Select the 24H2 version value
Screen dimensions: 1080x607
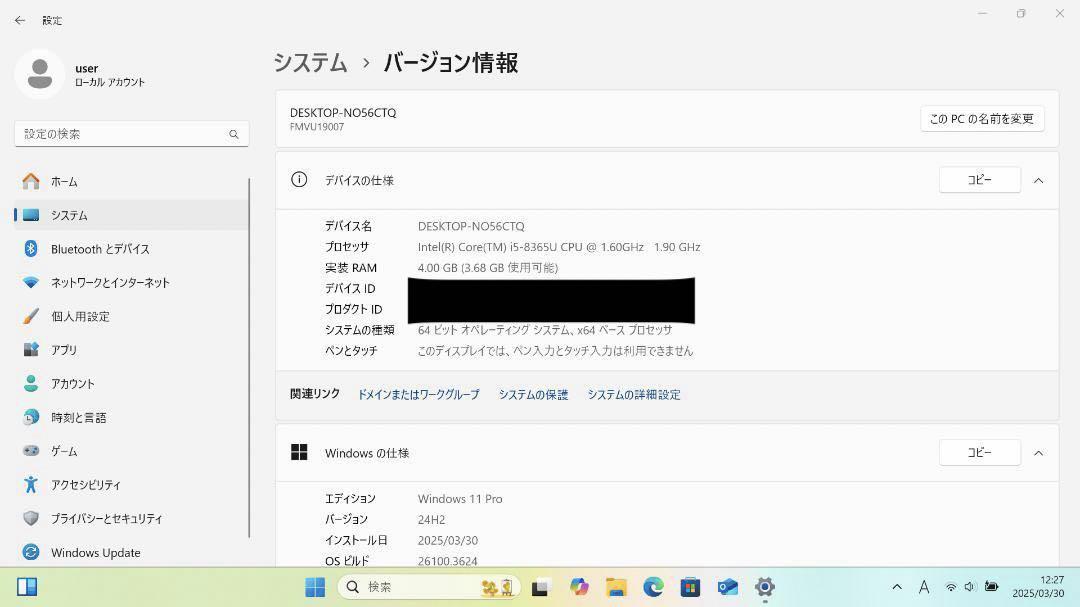[431, 519]
